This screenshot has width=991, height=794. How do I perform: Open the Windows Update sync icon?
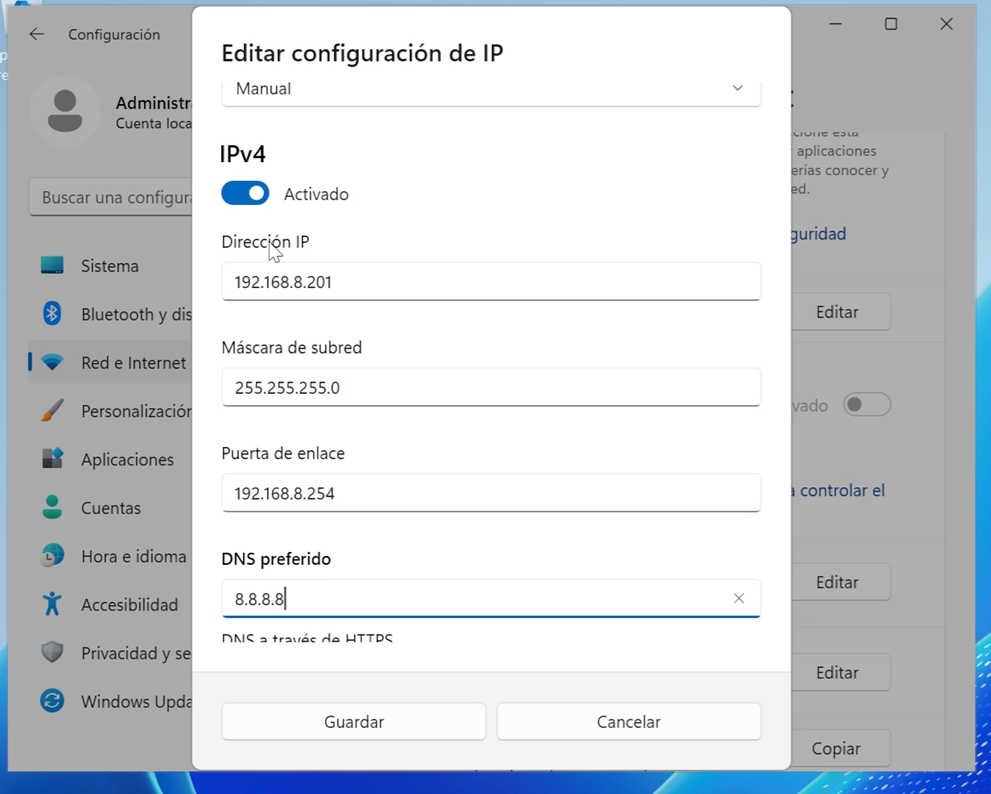pyautogui.click(x=52, y=701)
